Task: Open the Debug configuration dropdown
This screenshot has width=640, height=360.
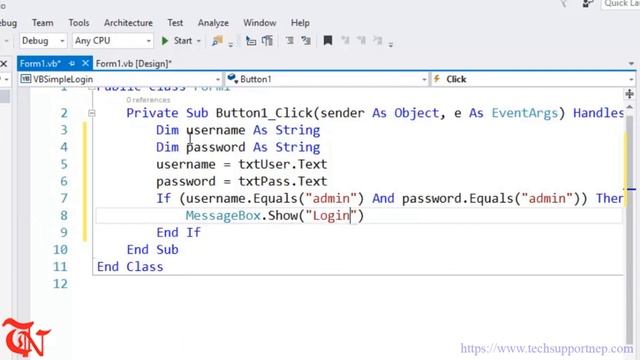Action: [43, 41]
